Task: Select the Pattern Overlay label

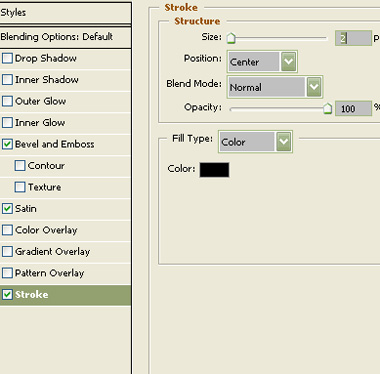Action: tap(49, 273)
